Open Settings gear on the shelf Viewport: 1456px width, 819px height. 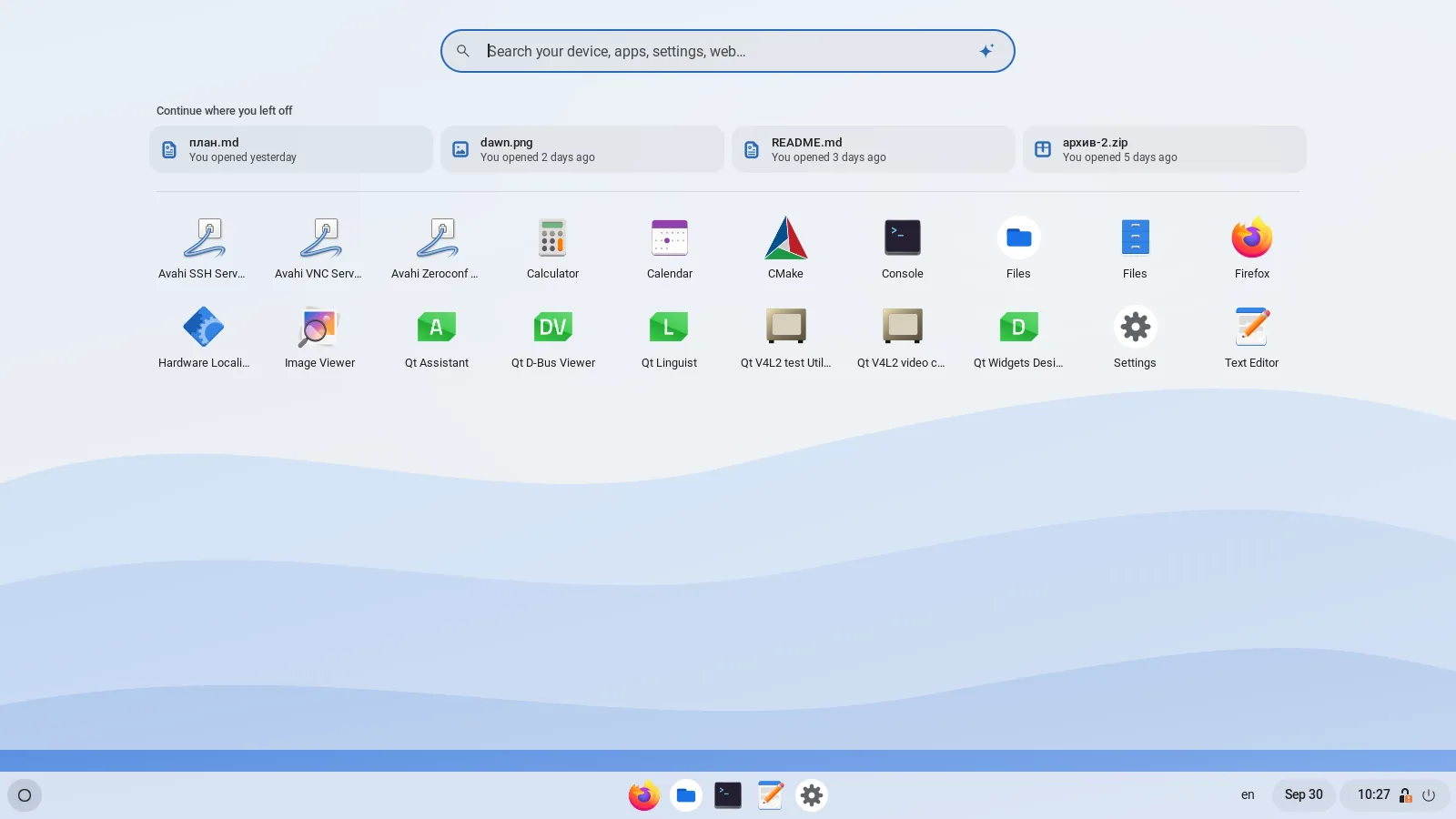tap(812, 795)
